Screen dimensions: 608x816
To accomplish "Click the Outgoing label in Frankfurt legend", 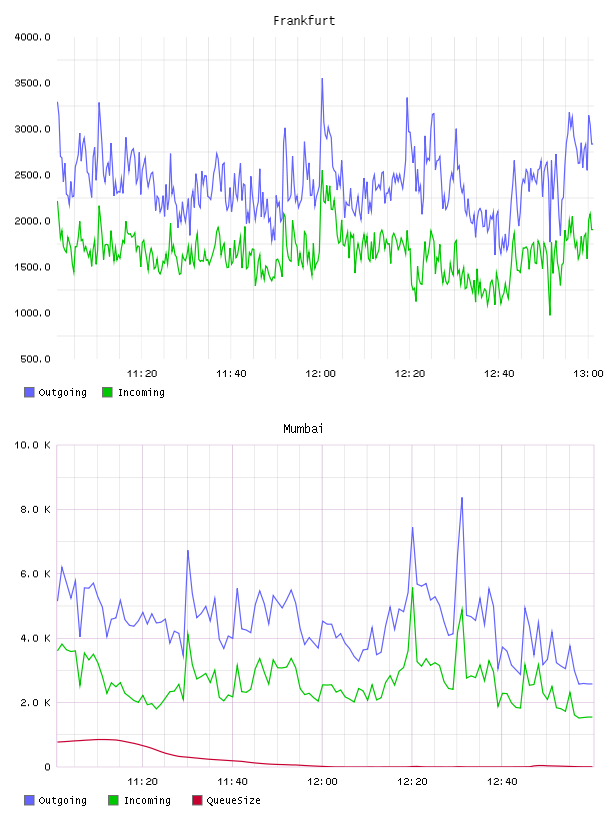I will pos(62,393).
